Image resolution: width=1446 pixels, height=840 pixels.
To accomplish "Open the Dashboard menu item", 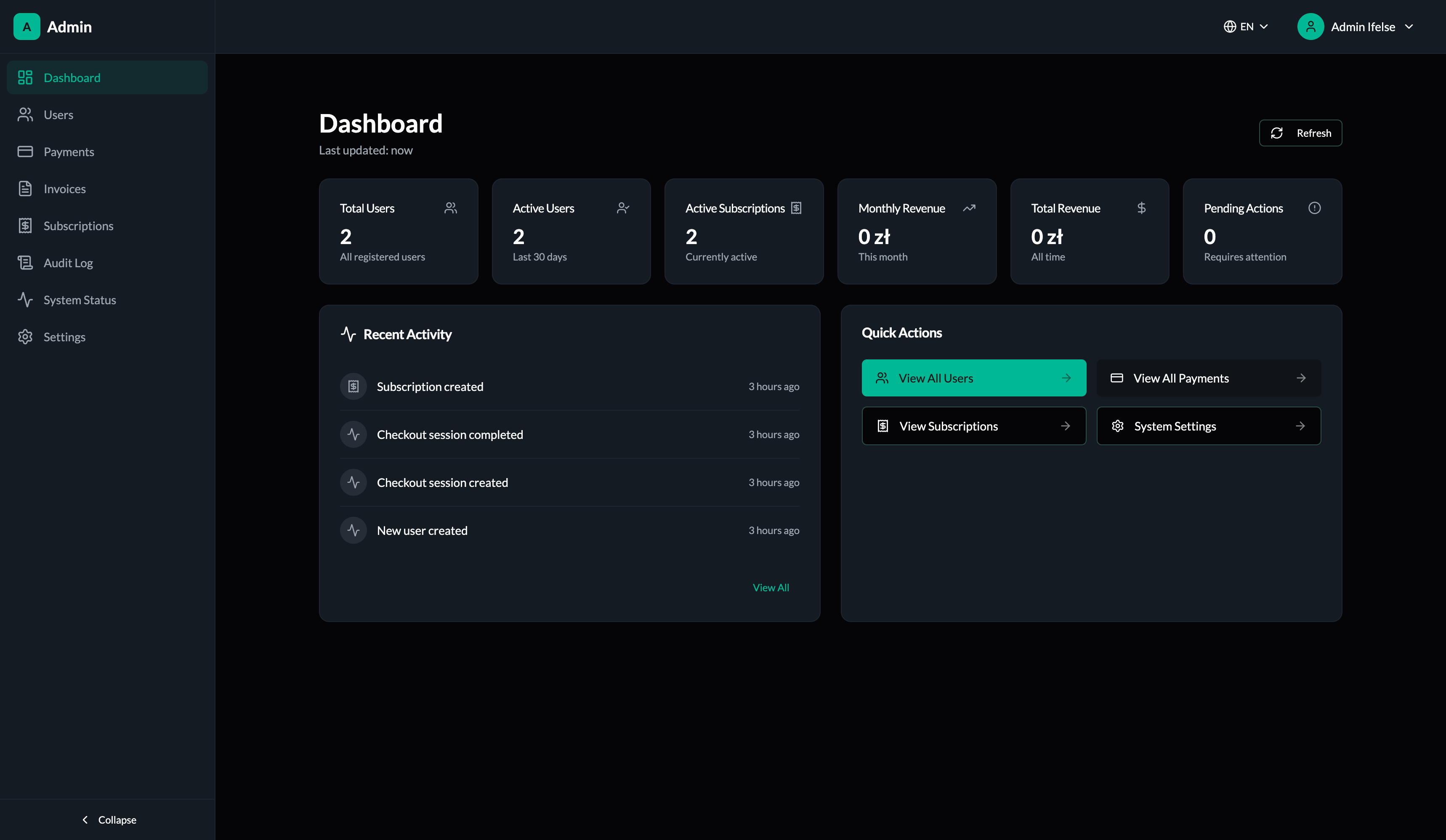I will tap(107, 77).
